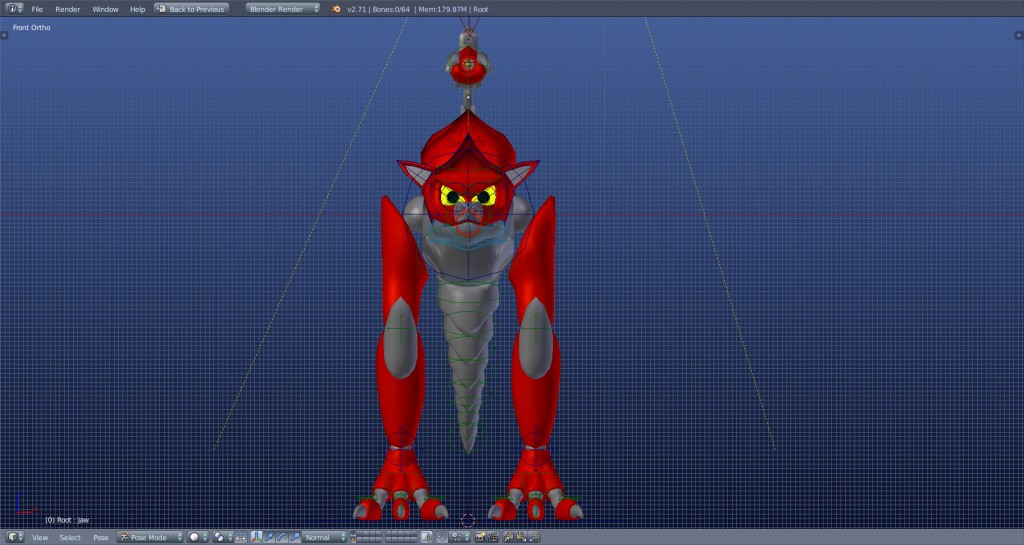The width and height of the screenshot is (1024, 545).
Task: Open the File menu
Action: 37,9
